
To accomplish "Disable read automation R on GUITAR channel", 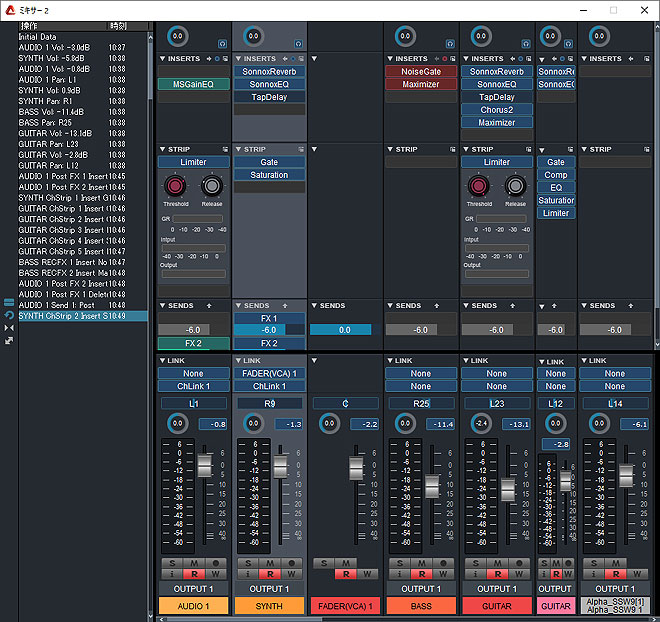I will coord(497,574).
